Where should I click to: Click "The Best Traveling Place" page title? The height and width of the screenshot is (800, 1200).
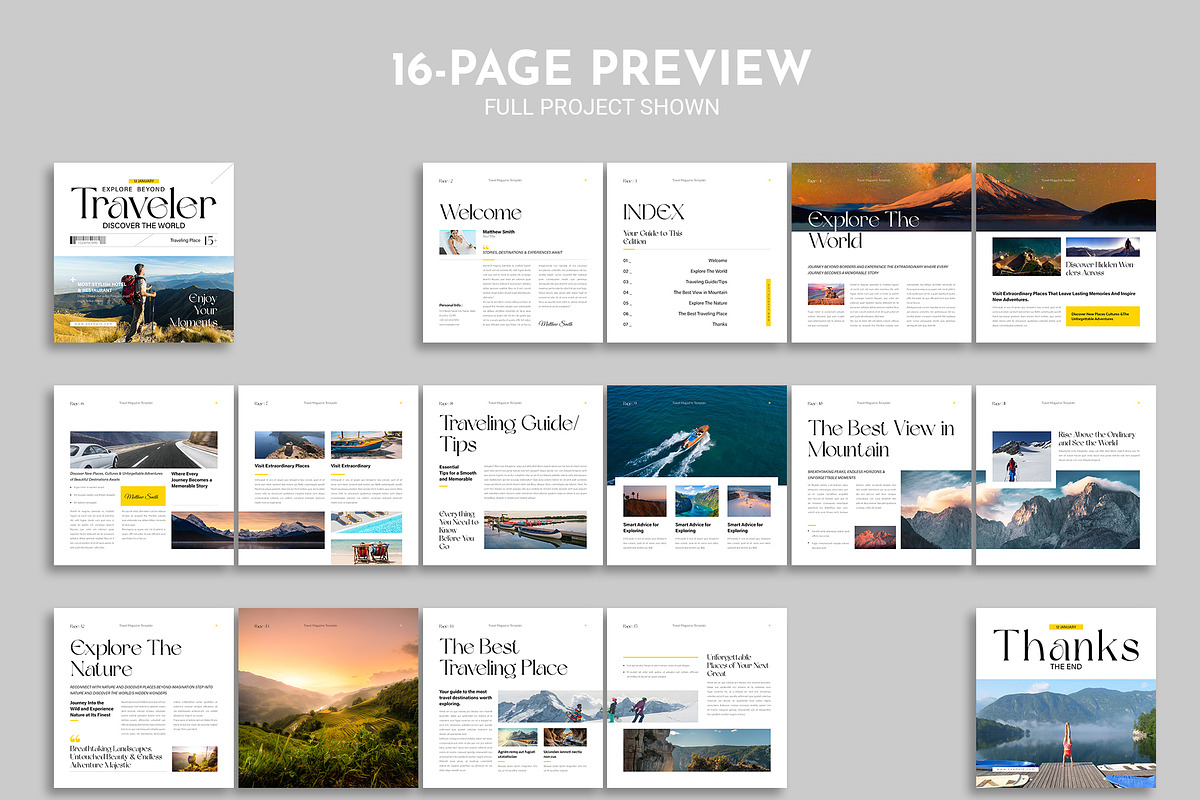(x=503, y=657)
